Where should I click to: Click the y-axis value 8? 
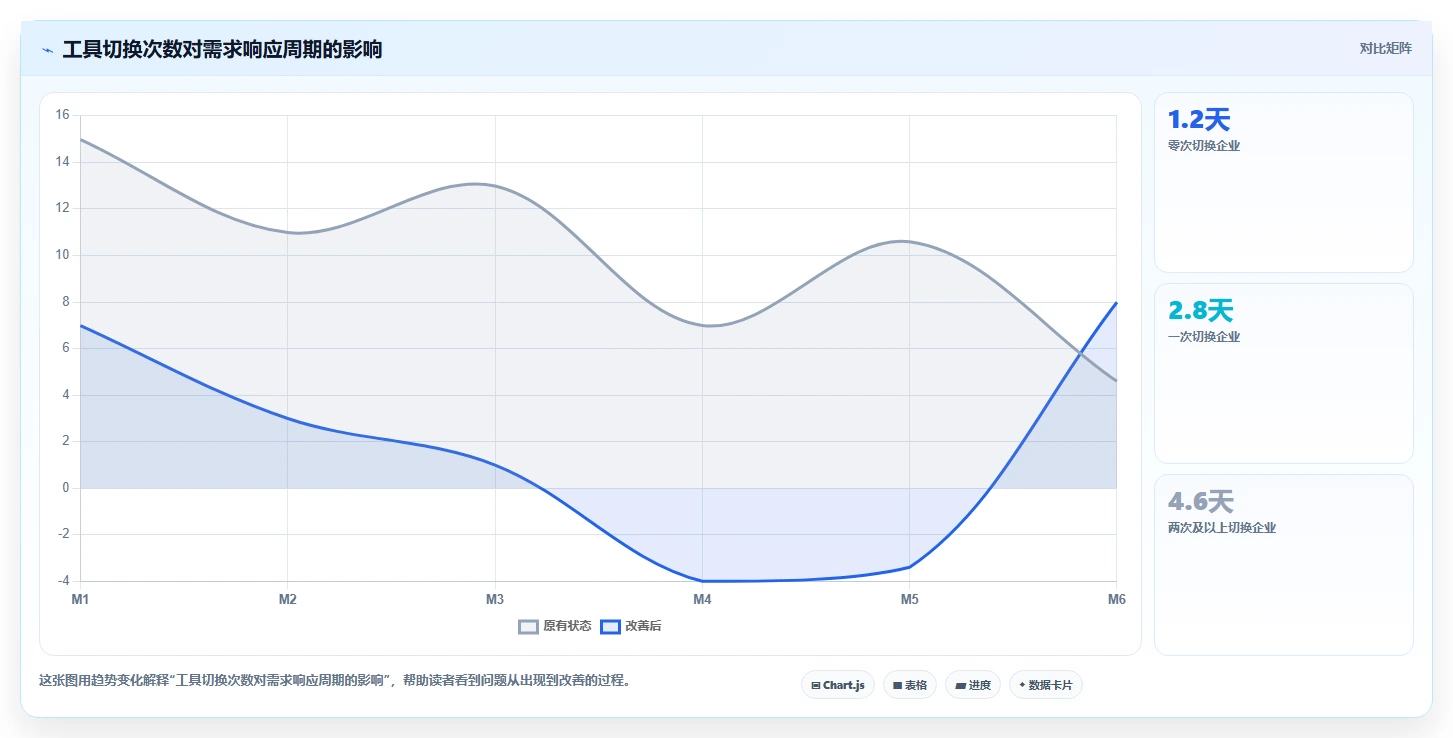coord(66,302)
